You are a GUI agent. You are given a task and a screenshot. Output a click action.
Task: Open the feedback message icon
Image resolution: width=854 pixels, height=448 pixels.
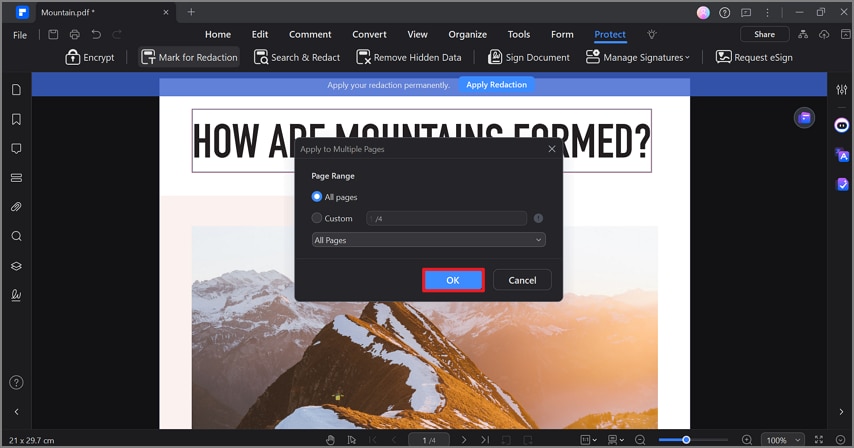point(746,13)
